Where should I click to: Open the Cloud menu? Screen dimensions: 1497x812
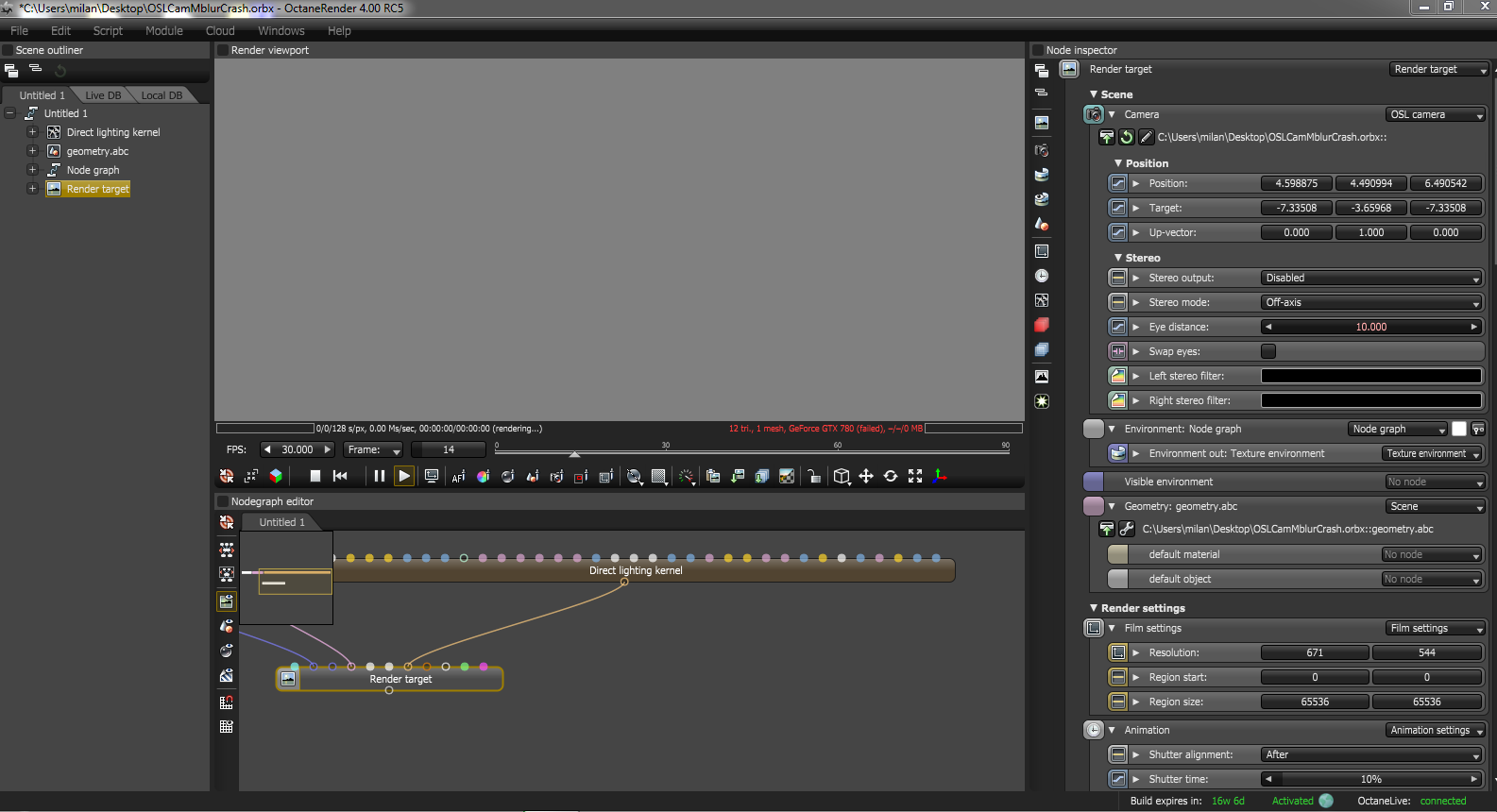[x=220, y=31]
